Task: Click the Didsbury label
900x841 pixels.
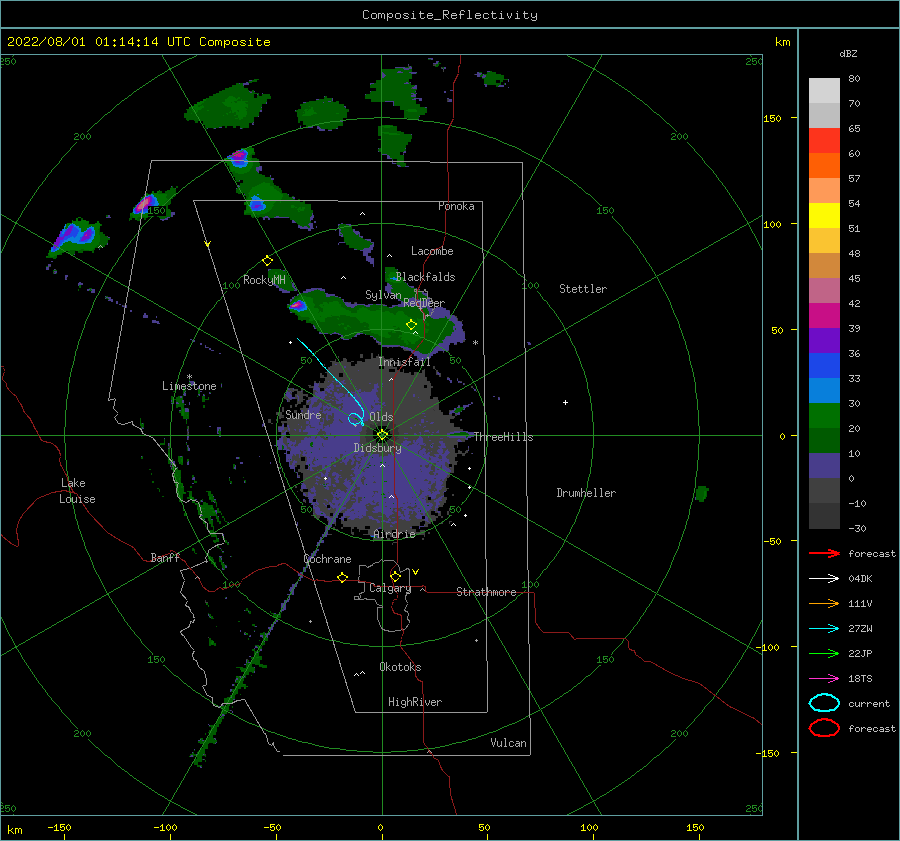Action: (x=377, y=448)
